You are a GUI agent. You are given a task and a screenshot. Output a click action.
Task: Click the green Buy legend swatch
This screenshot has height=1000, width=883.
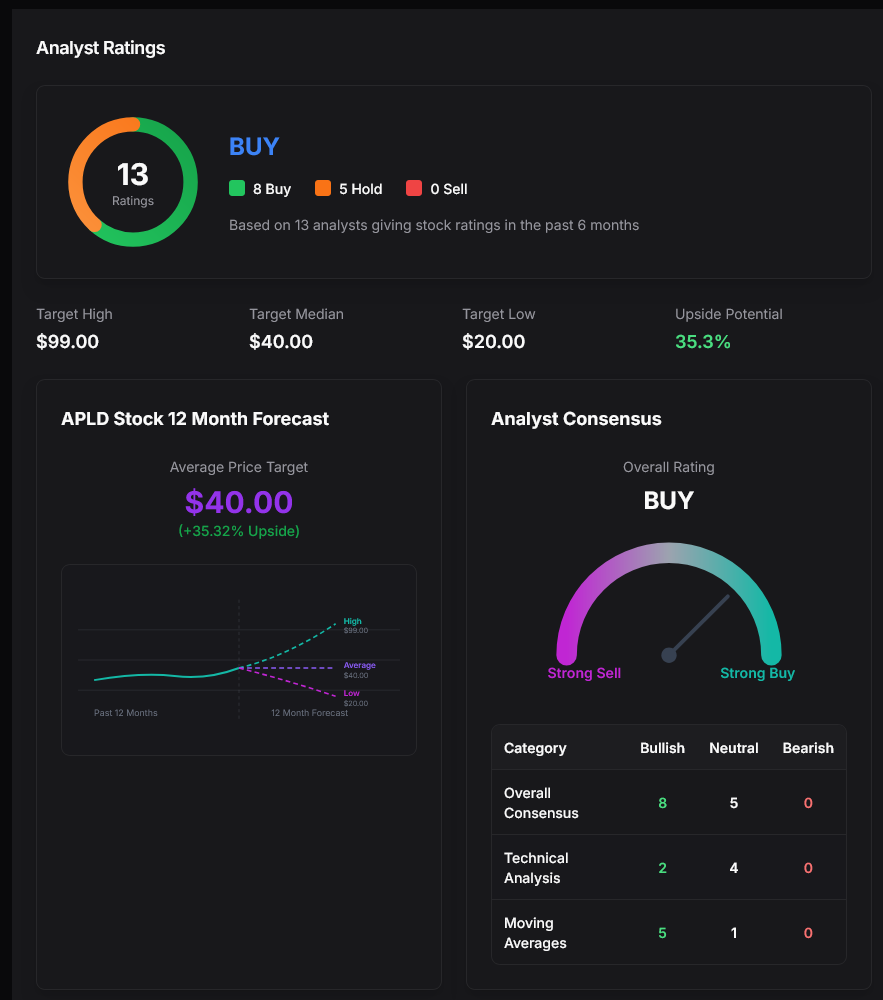click(x=237, y=188)
